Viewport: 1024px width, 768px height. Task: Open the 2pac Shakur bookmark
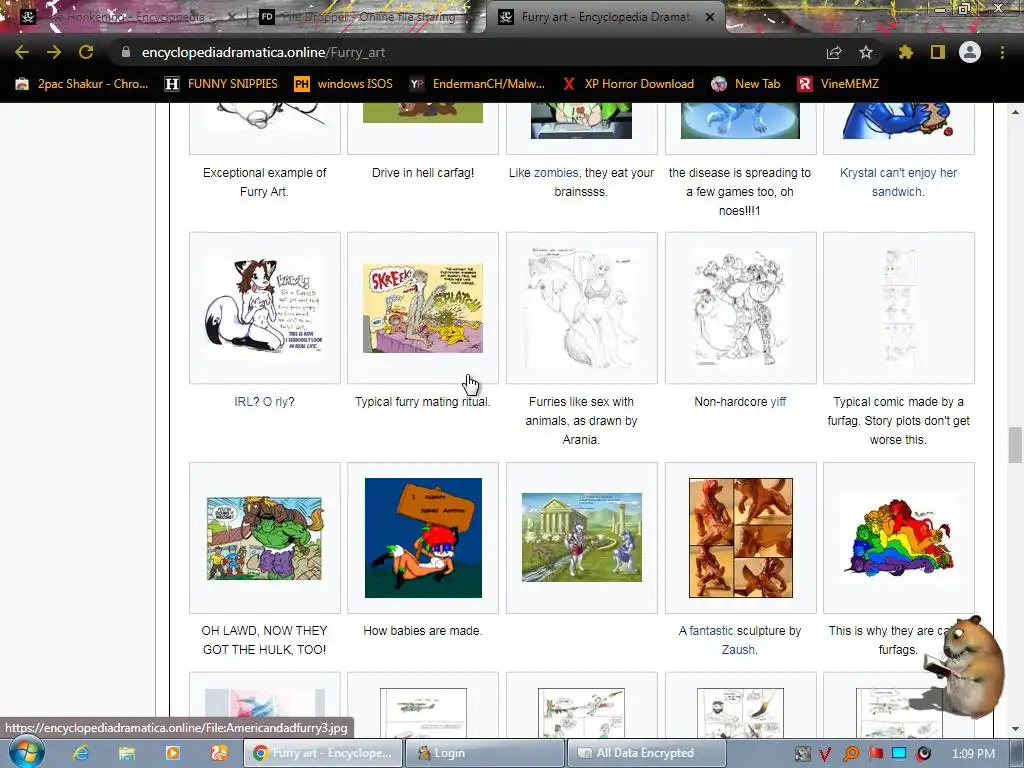82,84
